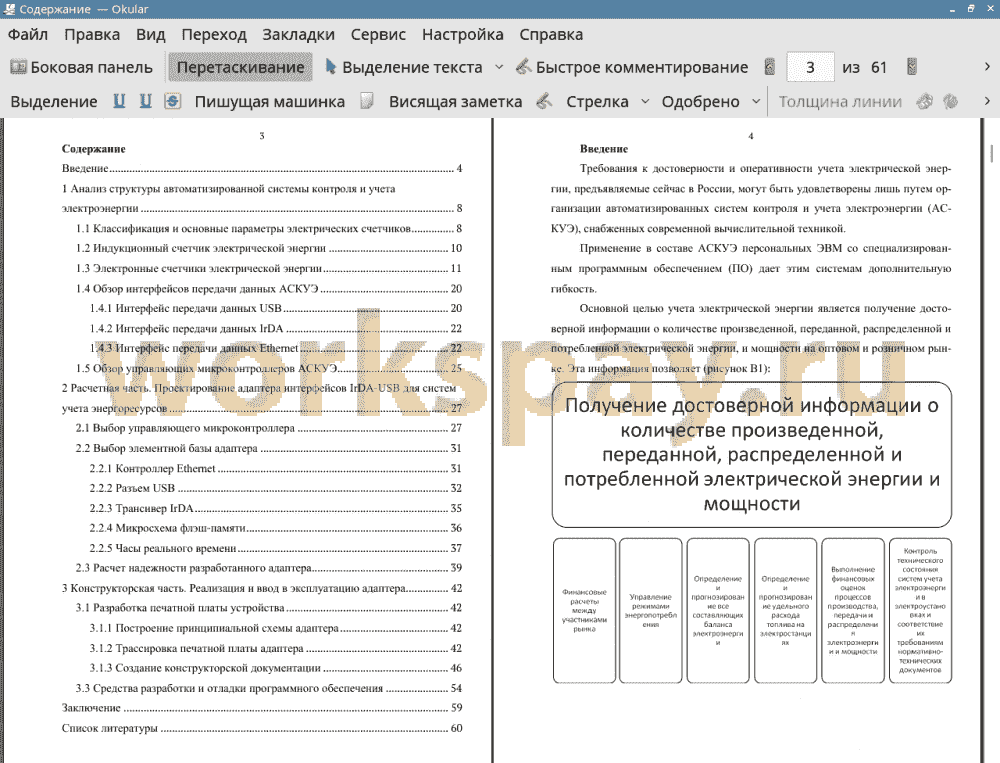
Task: Click the vertical scrollbar handle
Action: (x=992, y=154)
